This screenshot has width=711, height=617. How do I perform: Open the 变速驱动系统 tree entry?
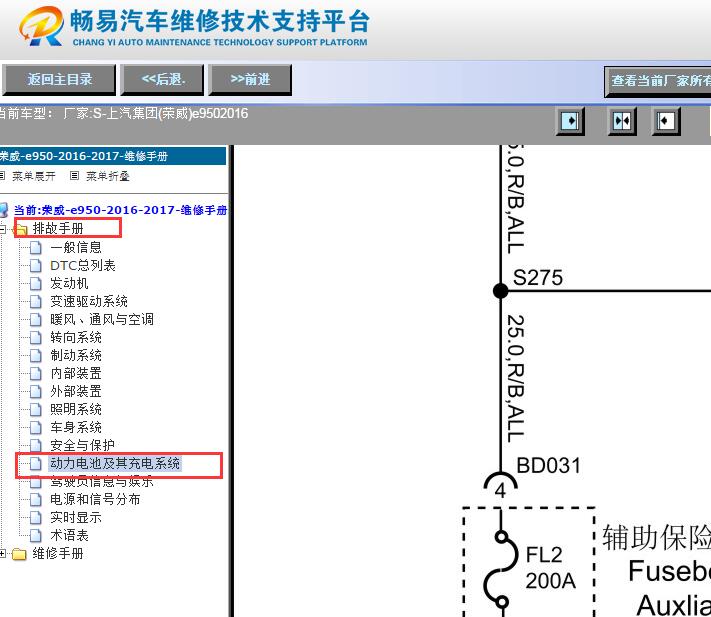tap(89, 301)
